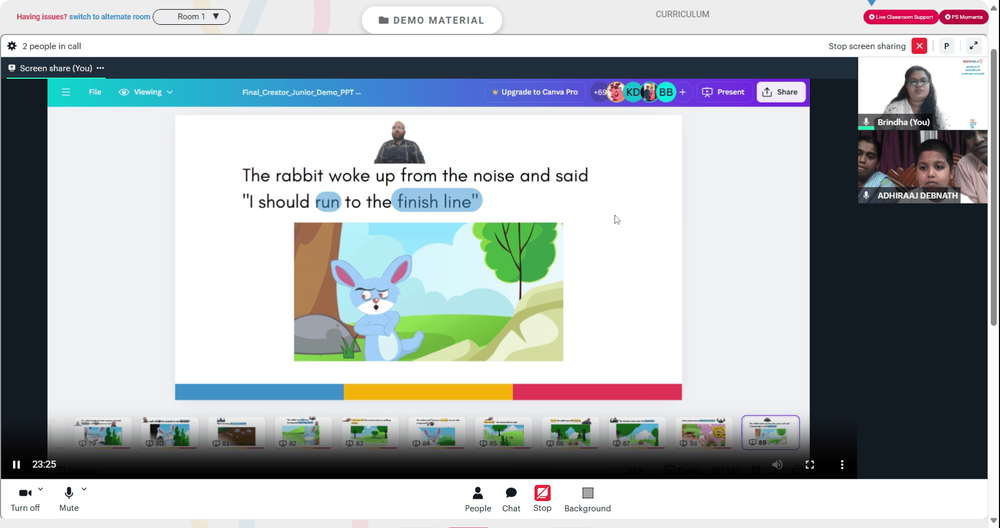The image size is (1000, 528).
Task: Open the Room 1 dropdown
Action: pyautogui.click(x=191, y=17)
